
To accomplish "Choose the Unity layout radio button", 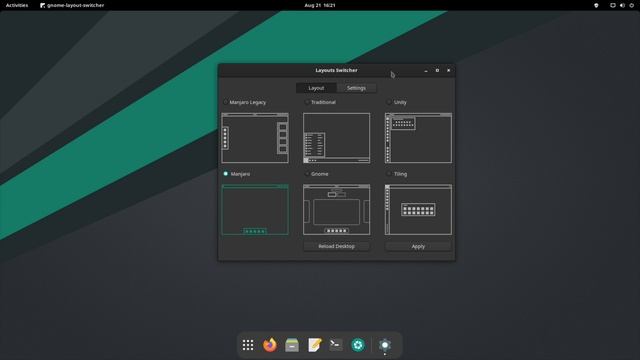I will point(389,102).
